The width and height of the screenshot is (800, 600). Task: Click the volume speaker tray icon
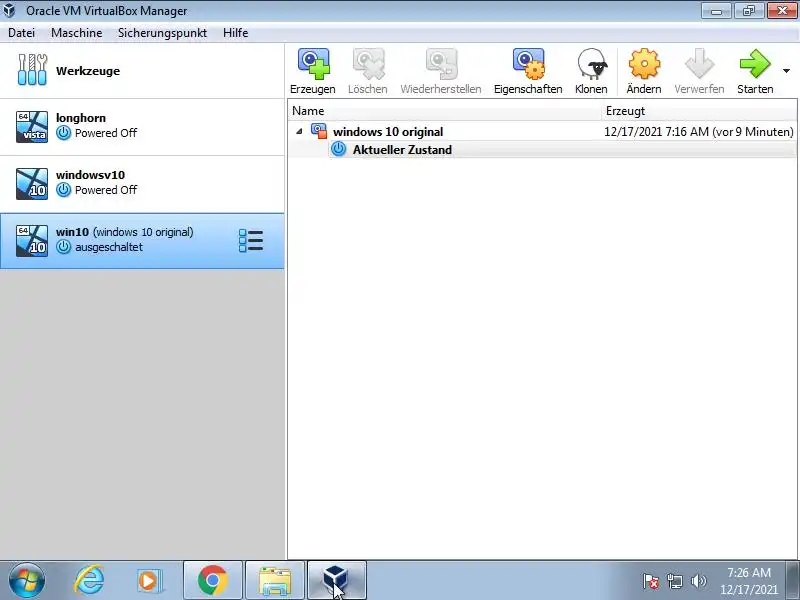698,581
